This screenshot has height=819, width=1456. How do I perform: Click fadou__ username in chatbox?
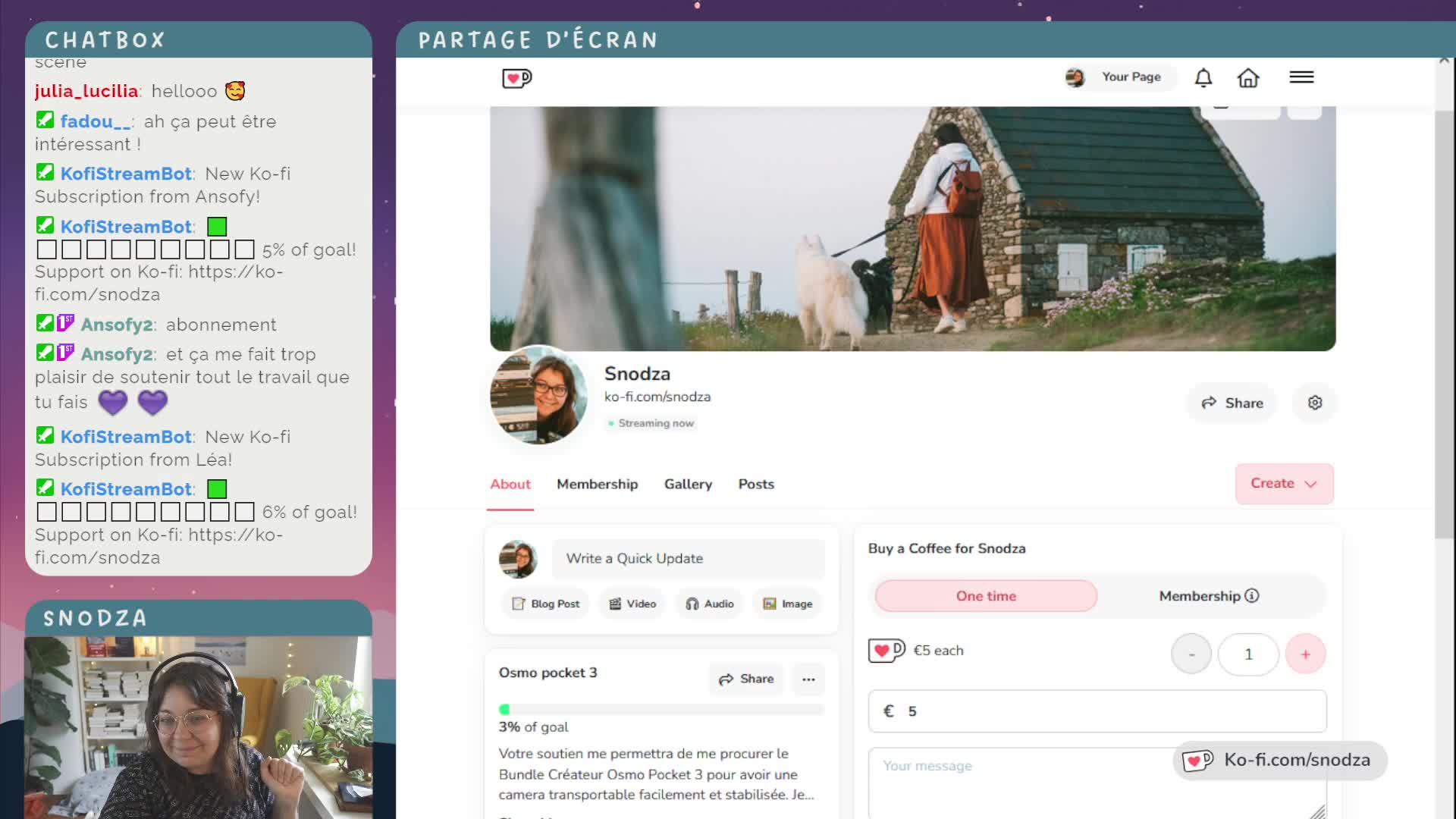96,121
